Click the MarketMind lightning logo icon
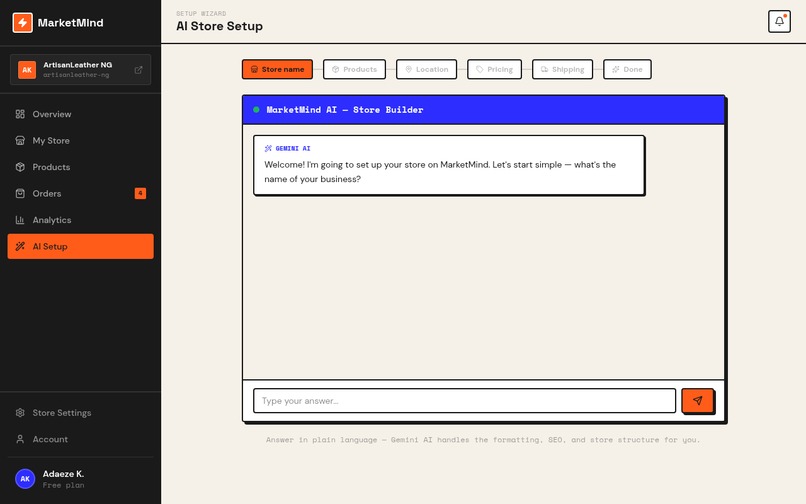The image size is (806, 504). coord(23,23)
